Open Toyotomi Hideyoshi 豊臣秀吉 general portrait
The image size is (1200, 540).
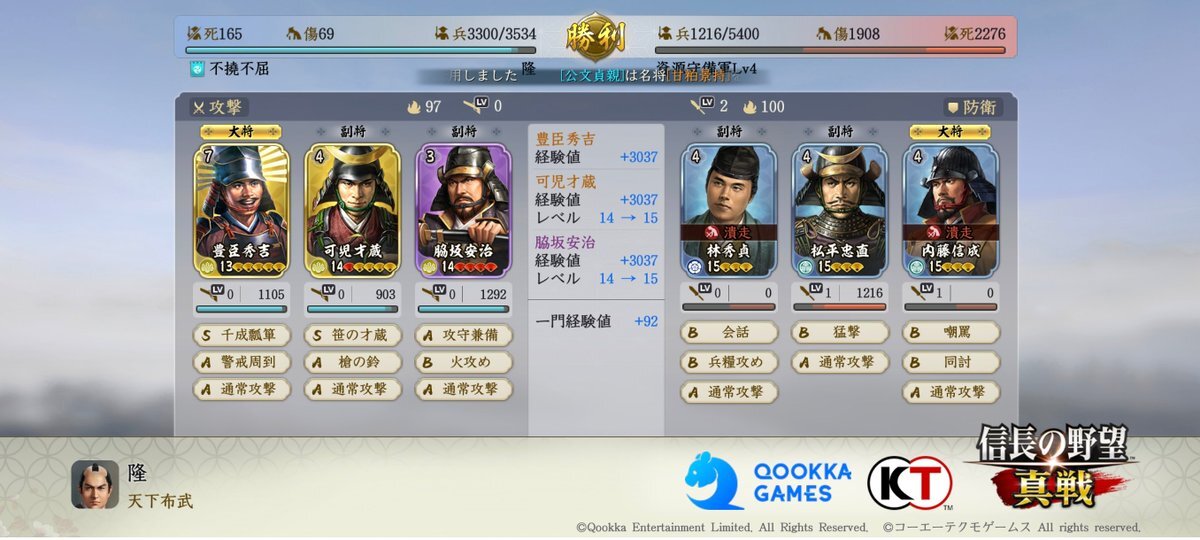tap(241, 209)
